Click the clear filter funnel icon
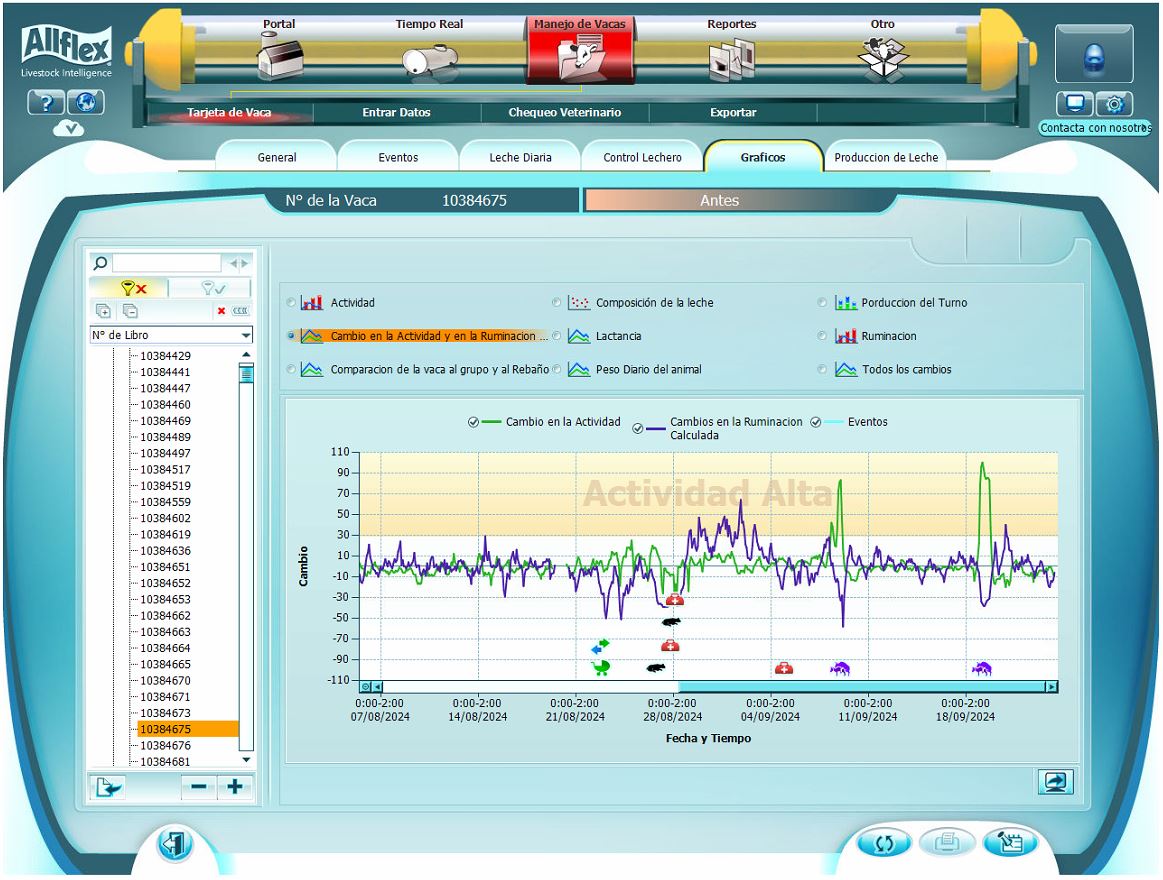 pos(132,288)
